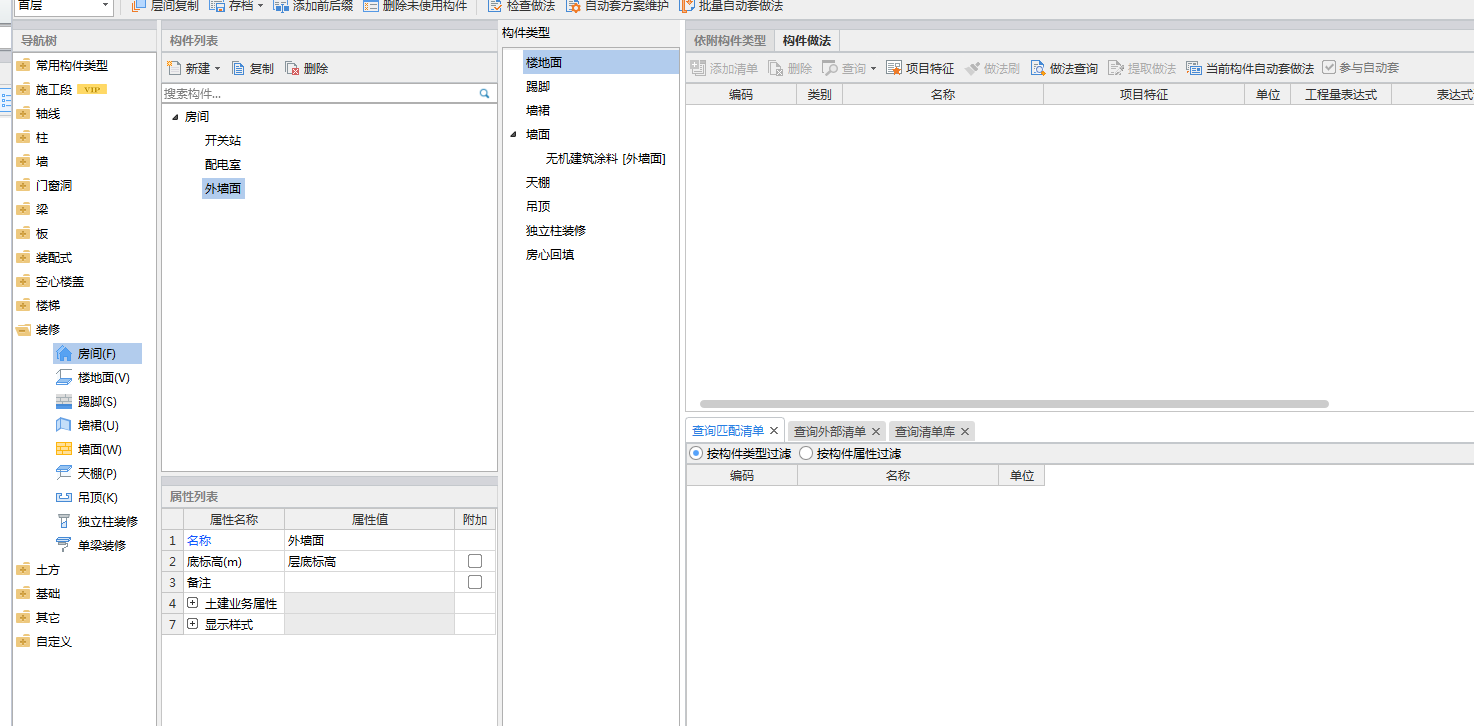The image size is (1474, 726).
Task: Click the 添加前后缀 toolbar icon
Action: [281, 6]
